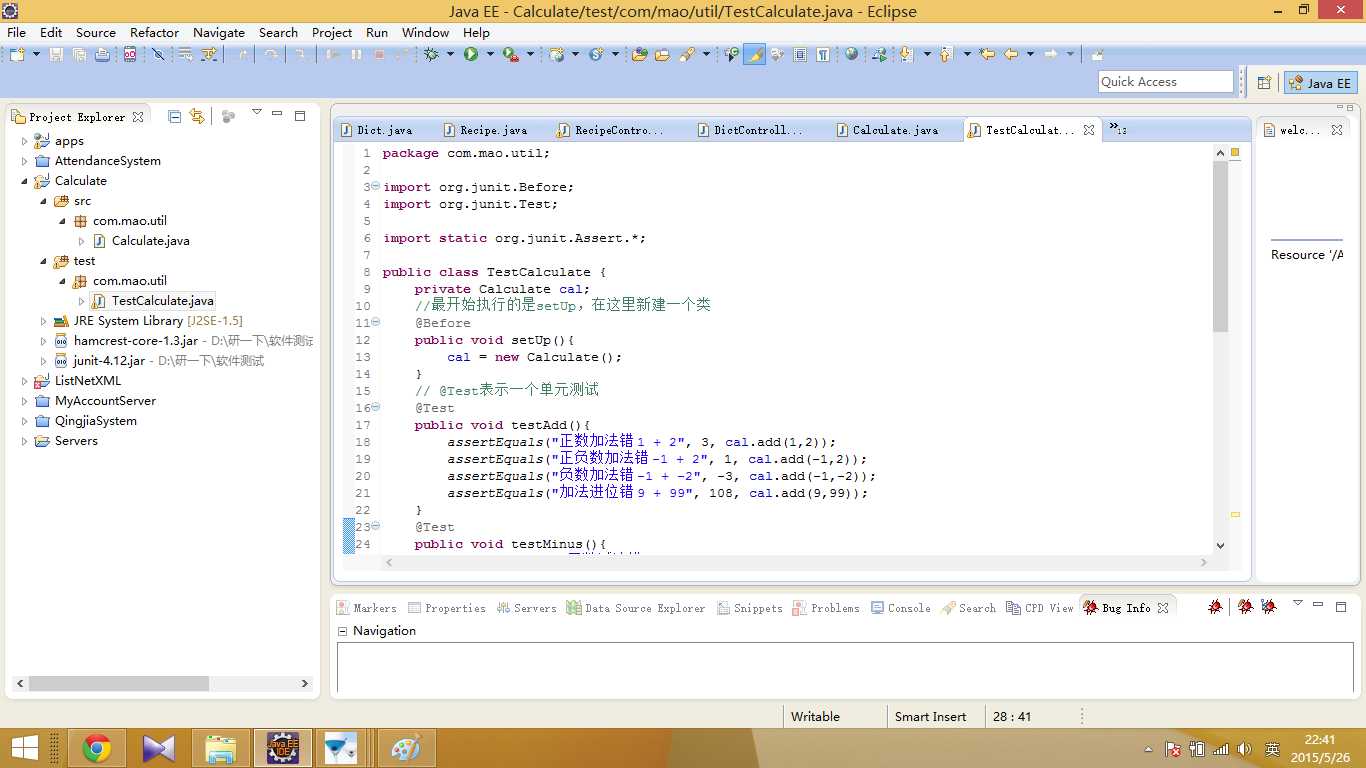Viewport: 1366px width, 768px height.
Task: Click the Next Annotation arrow icon
Action: [907, 55]
